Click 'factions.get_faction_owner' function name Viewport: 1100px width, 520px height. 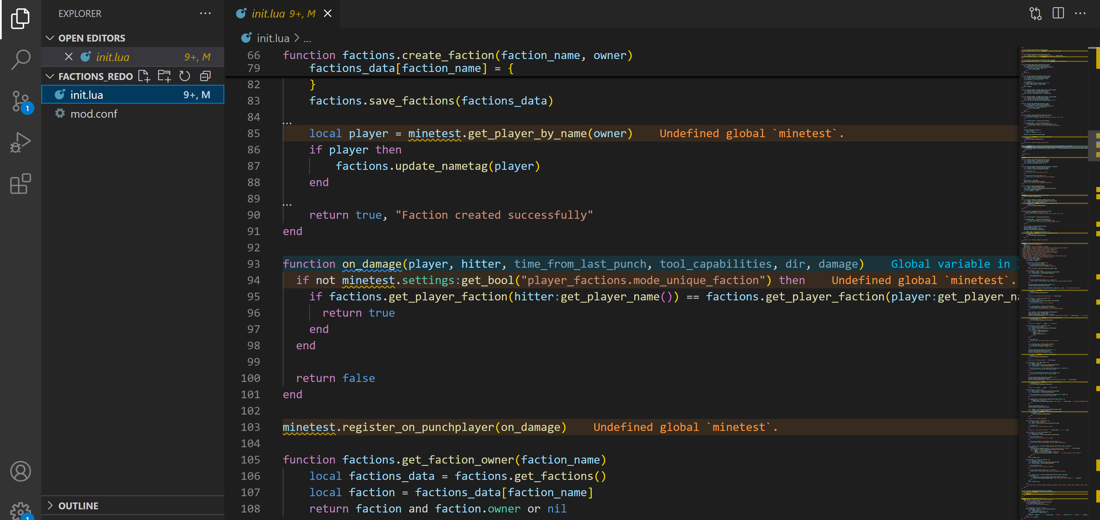[428, 460]
